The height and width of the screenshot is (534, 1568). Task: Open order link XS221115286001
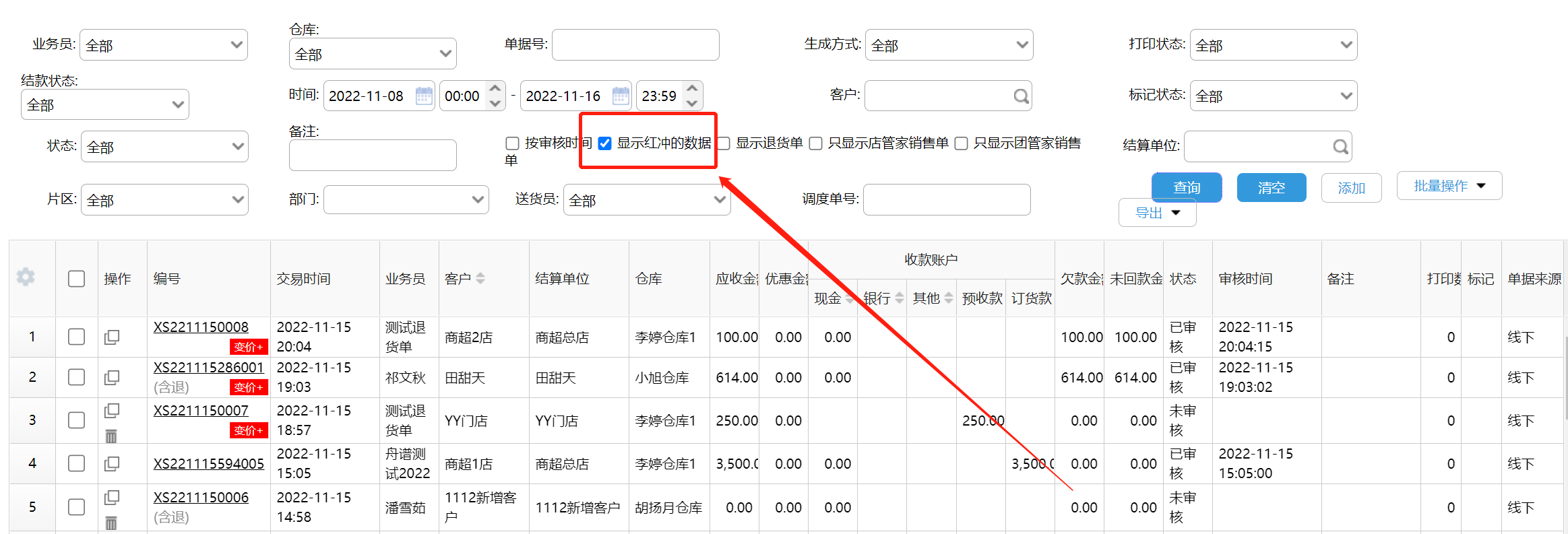[209, 368]
